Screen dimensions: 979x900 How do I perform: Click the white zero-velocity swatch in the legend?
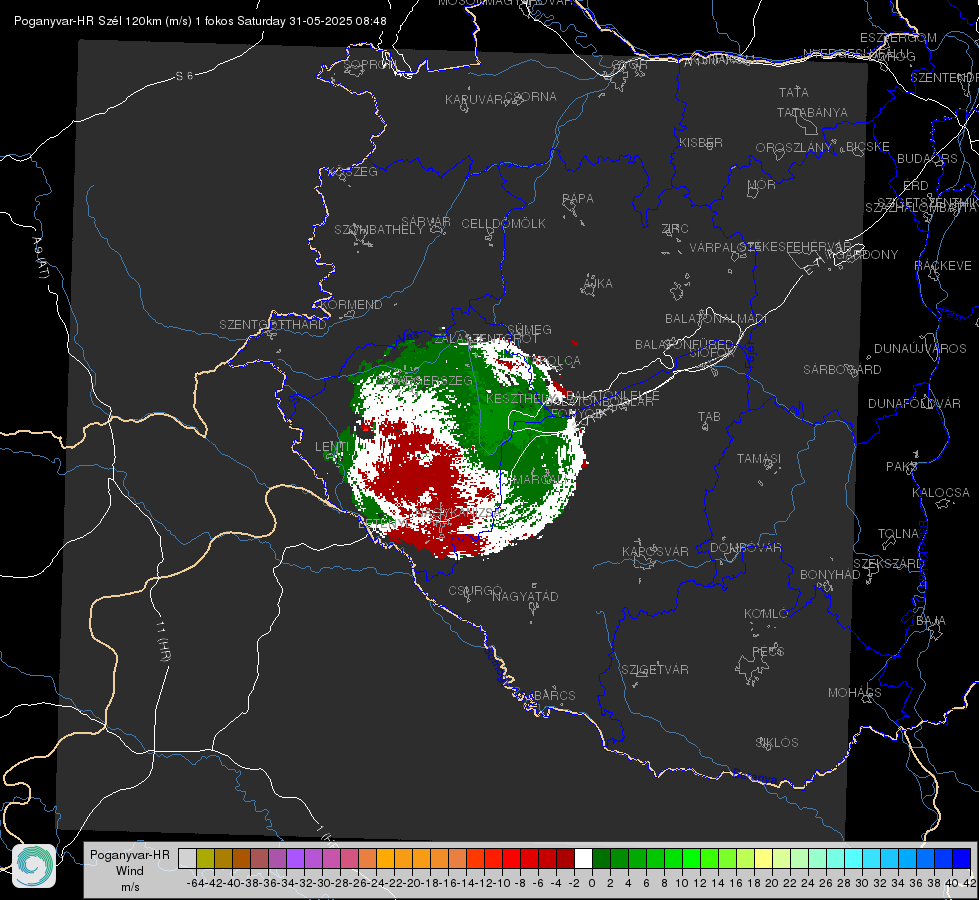(x=583, y=859)
